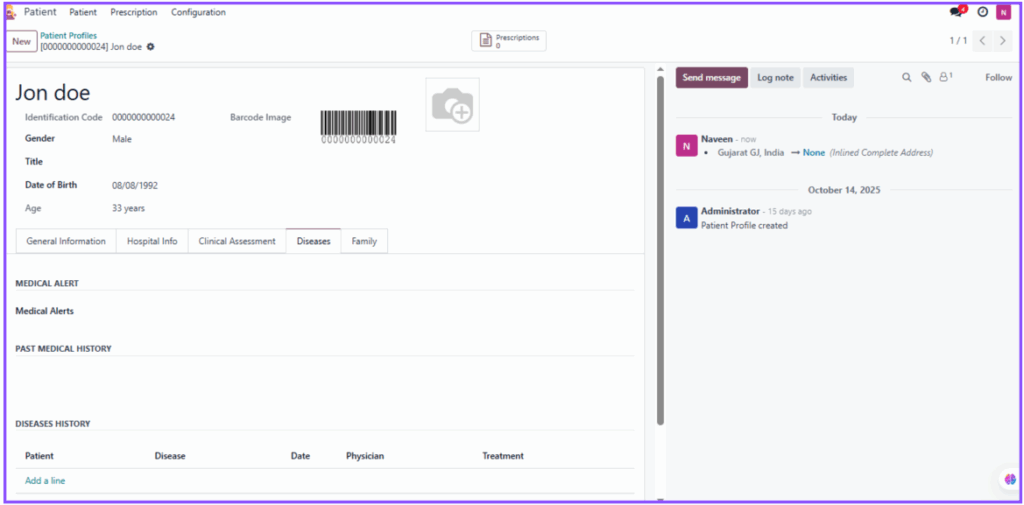
Task: Search messages with the magnifier icon
Action: coord(907,77)
